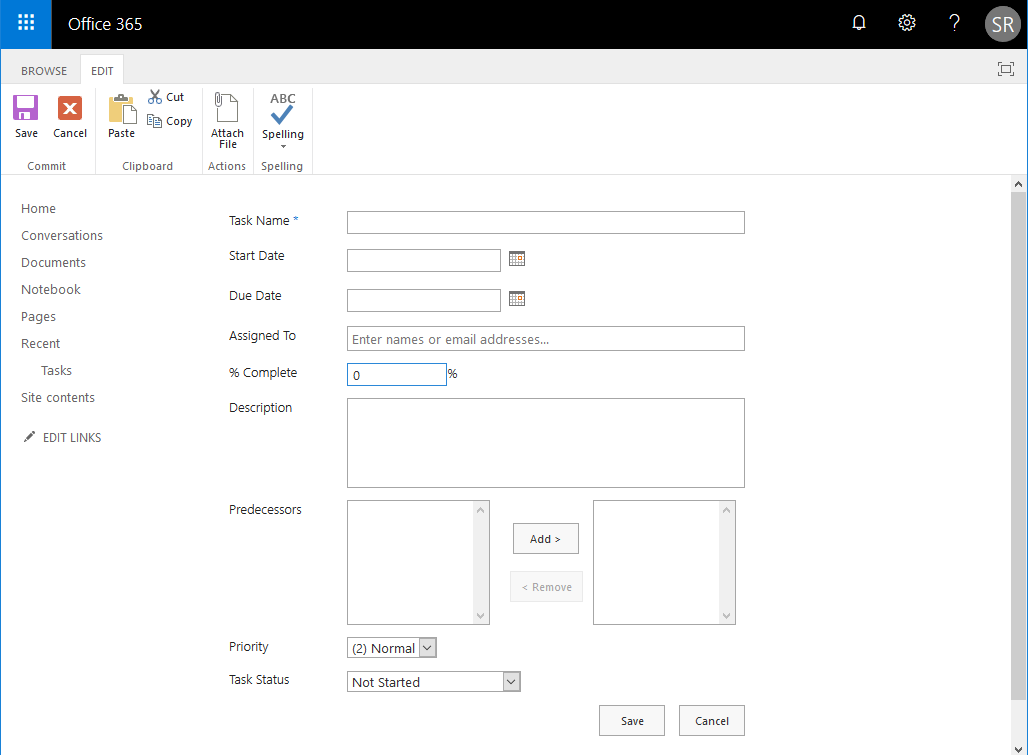Open the Tasks link in the sidebar

point(56,370)
